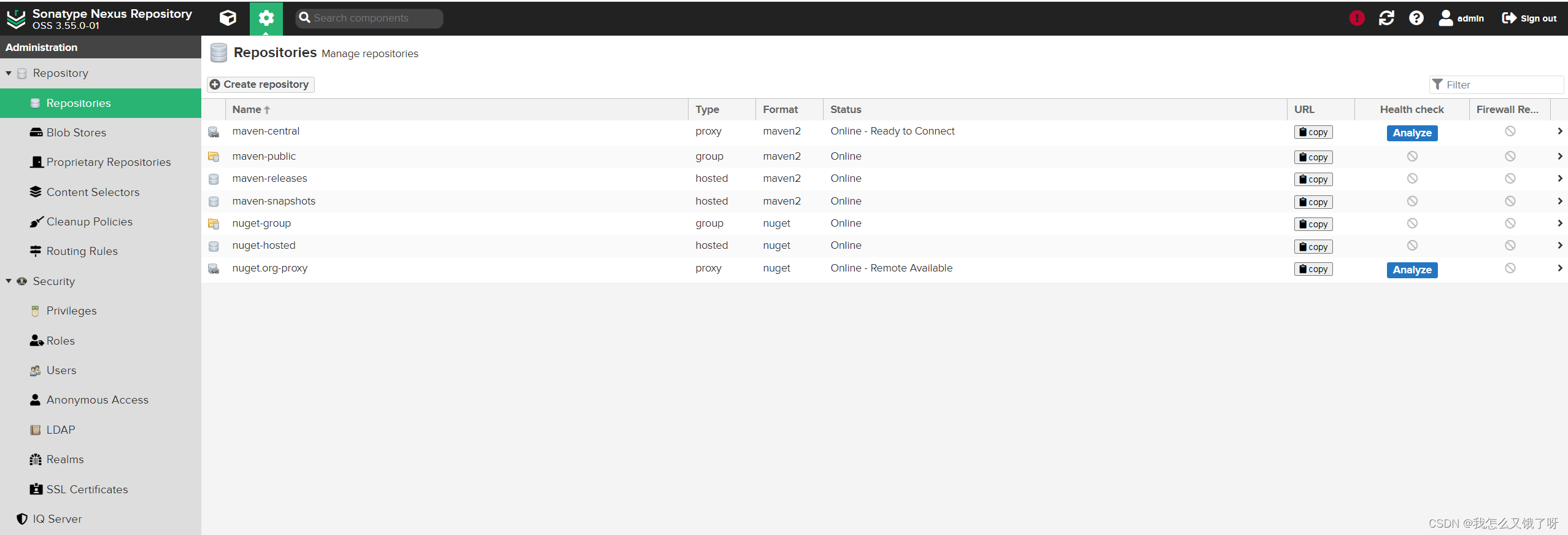Collapse the Repository tree section
The width and height of the screenshot is (1568, 535).
pyautogui.click(x=9, y=73)
